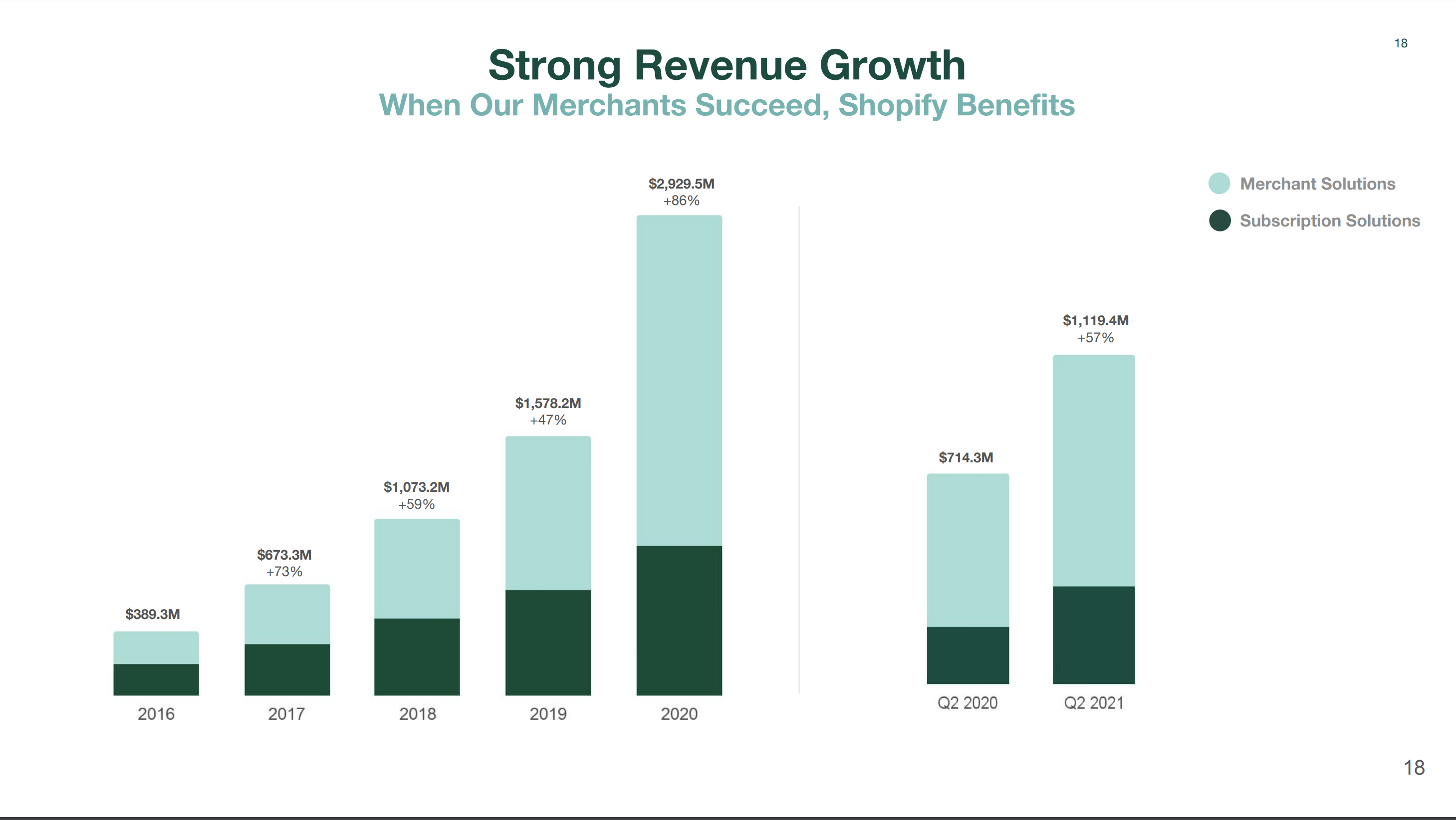The height and width of the screenshot is (820, 1456).
Task: Click the Q2 2021 axis label
Action: [1094, 703]
